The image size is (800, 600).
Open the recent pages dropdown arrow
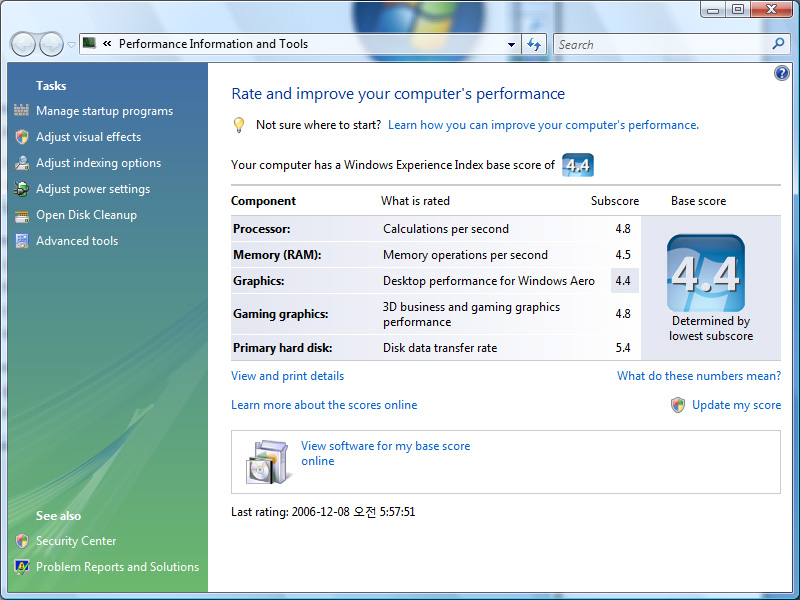pos(71,44)
